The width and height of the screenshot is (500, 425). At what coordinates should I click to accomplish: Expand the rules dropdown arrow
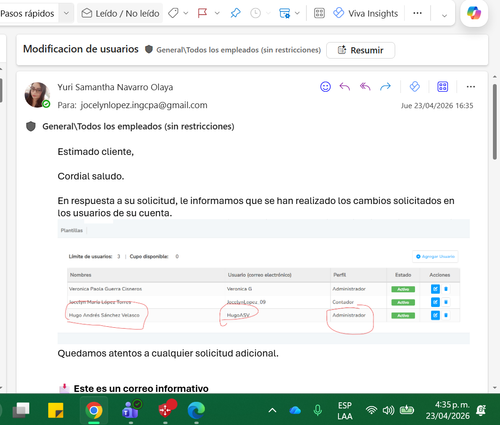click(x=297, y=13)
